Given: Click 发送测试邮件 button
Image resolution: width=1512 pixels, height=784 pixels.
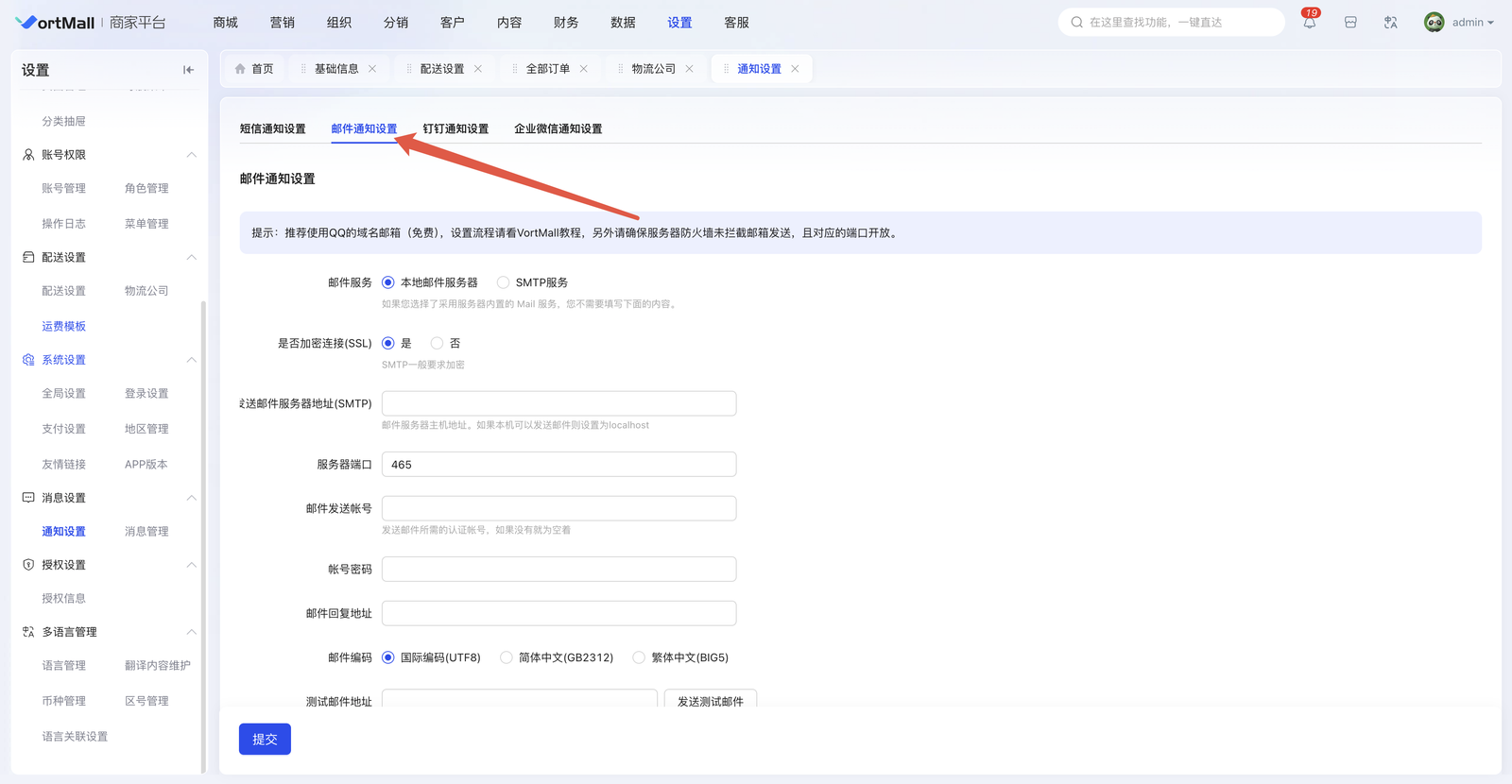Looking at the screenshot, I should (x=710, y=701).
